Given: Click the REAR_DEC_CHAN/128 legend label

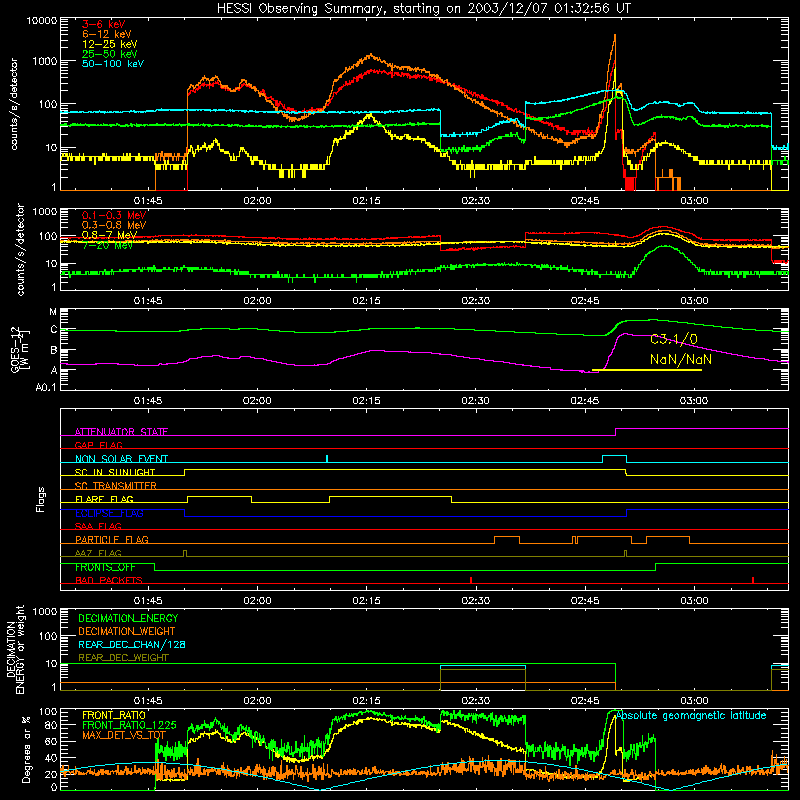Looking at the screenshot, I should [132, 644].
